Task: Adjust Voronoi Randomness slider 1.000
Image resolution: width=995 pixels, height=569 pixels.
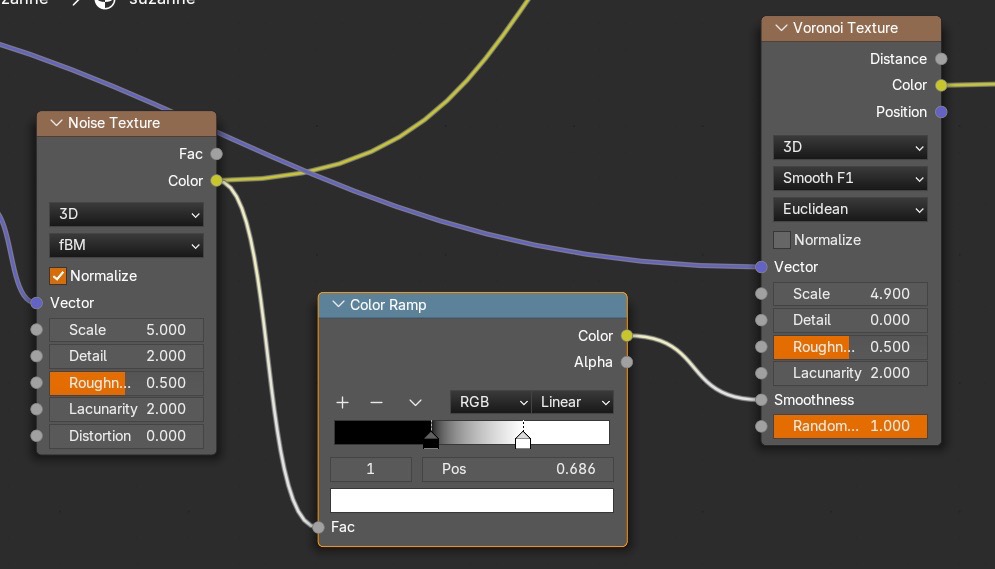Action: pyautogui.click(x=850, y=426)
